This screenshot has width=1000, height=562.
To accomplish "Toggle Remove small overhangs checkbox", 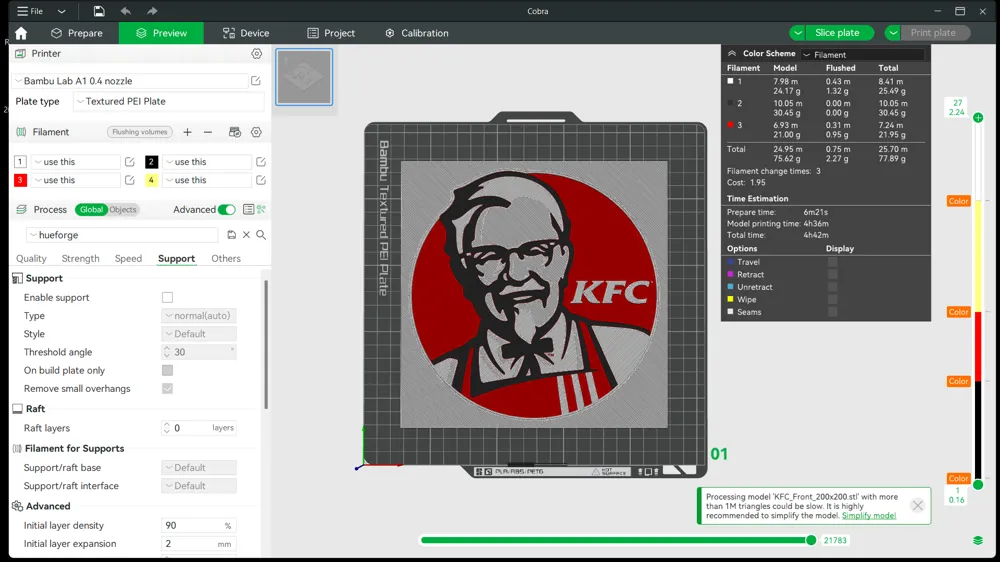I will 167,388.
